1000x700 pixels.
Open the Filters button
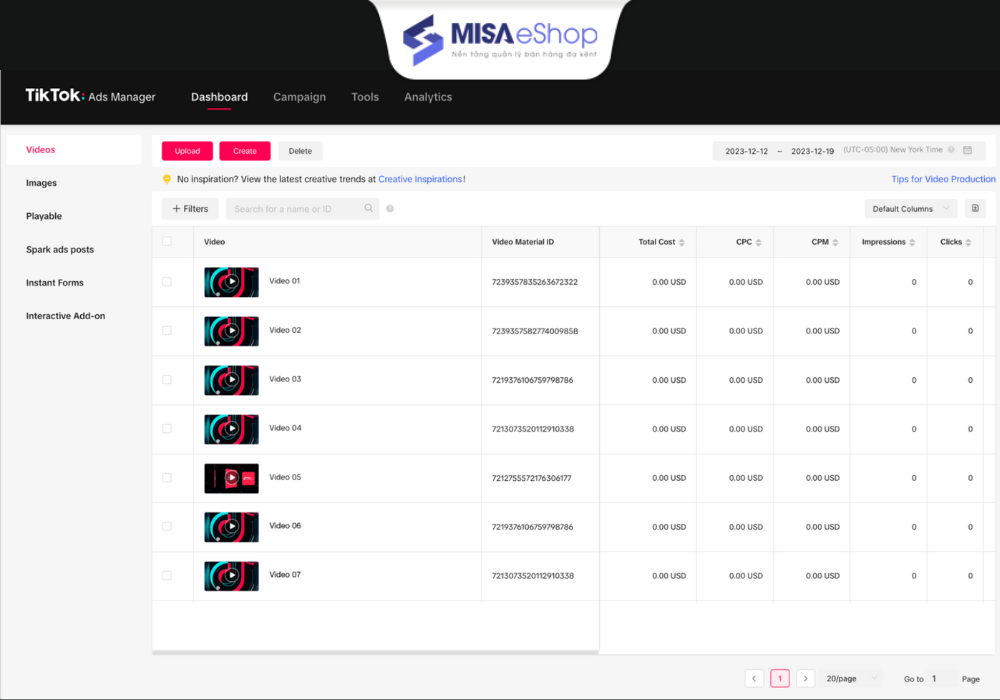click(190, 208)
